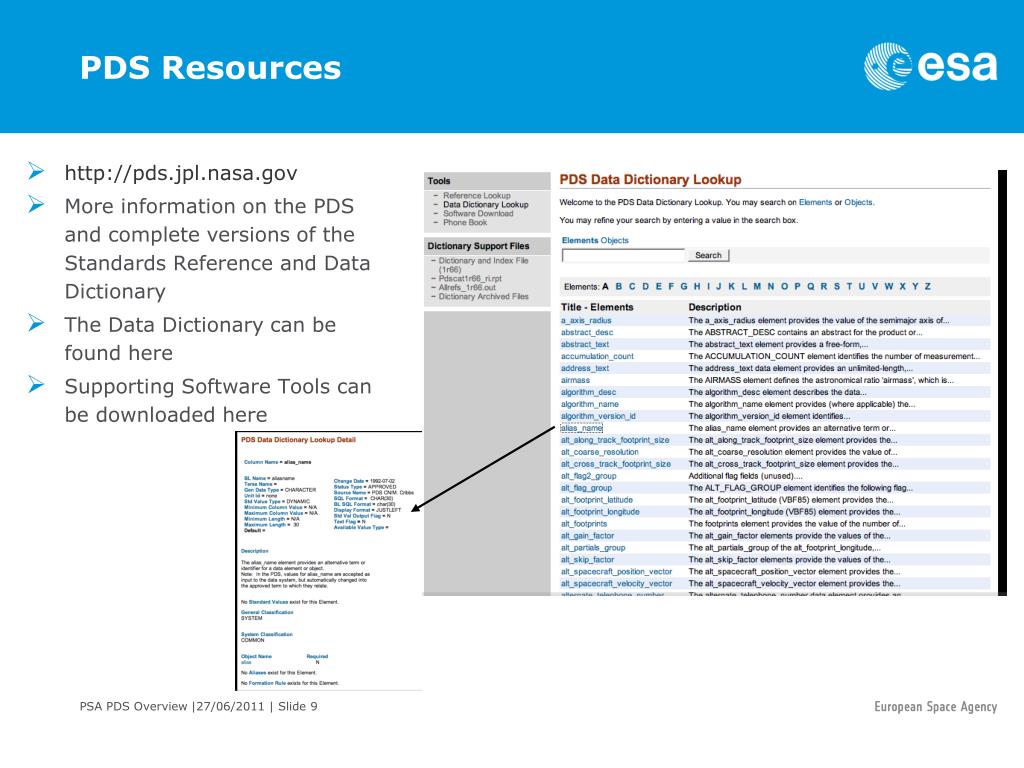
Task: Open alt_spacecraft_velocity_vector element
Action: pos(616,584)
